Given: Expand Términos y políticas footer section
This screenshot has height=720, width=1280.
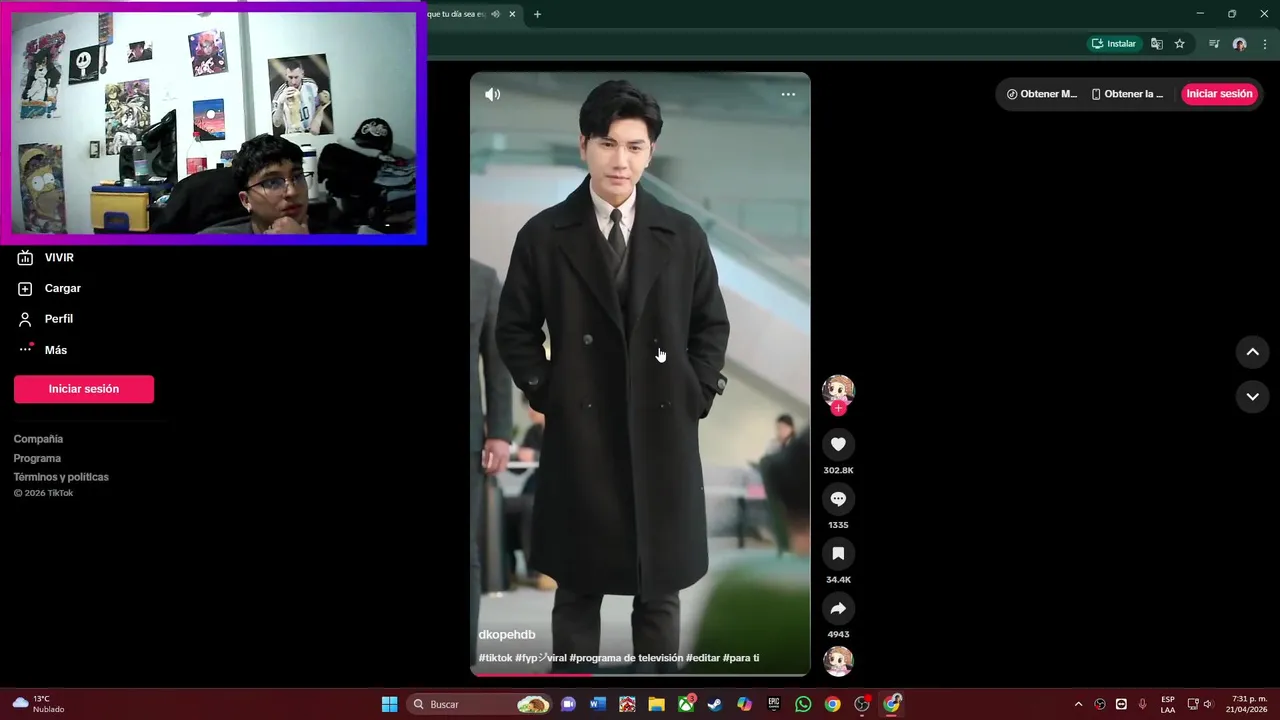Looking at the screenshot, I should pos(61,477).
